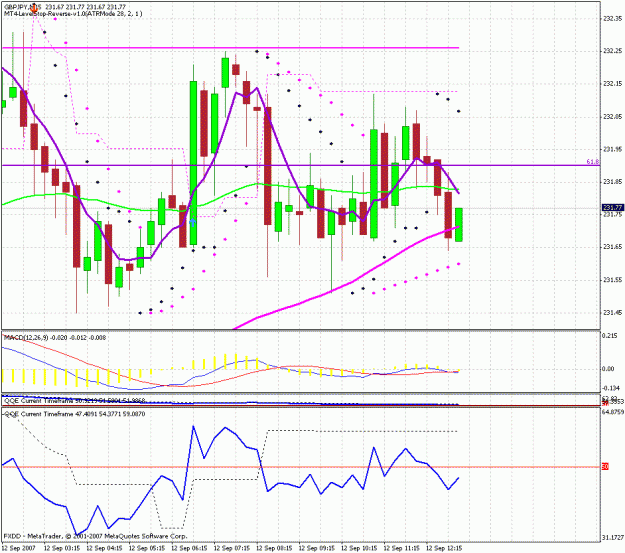This screenshot has width=625, height=553.
Task: Select the 231.95 price axis label
Action: (612, 149)
